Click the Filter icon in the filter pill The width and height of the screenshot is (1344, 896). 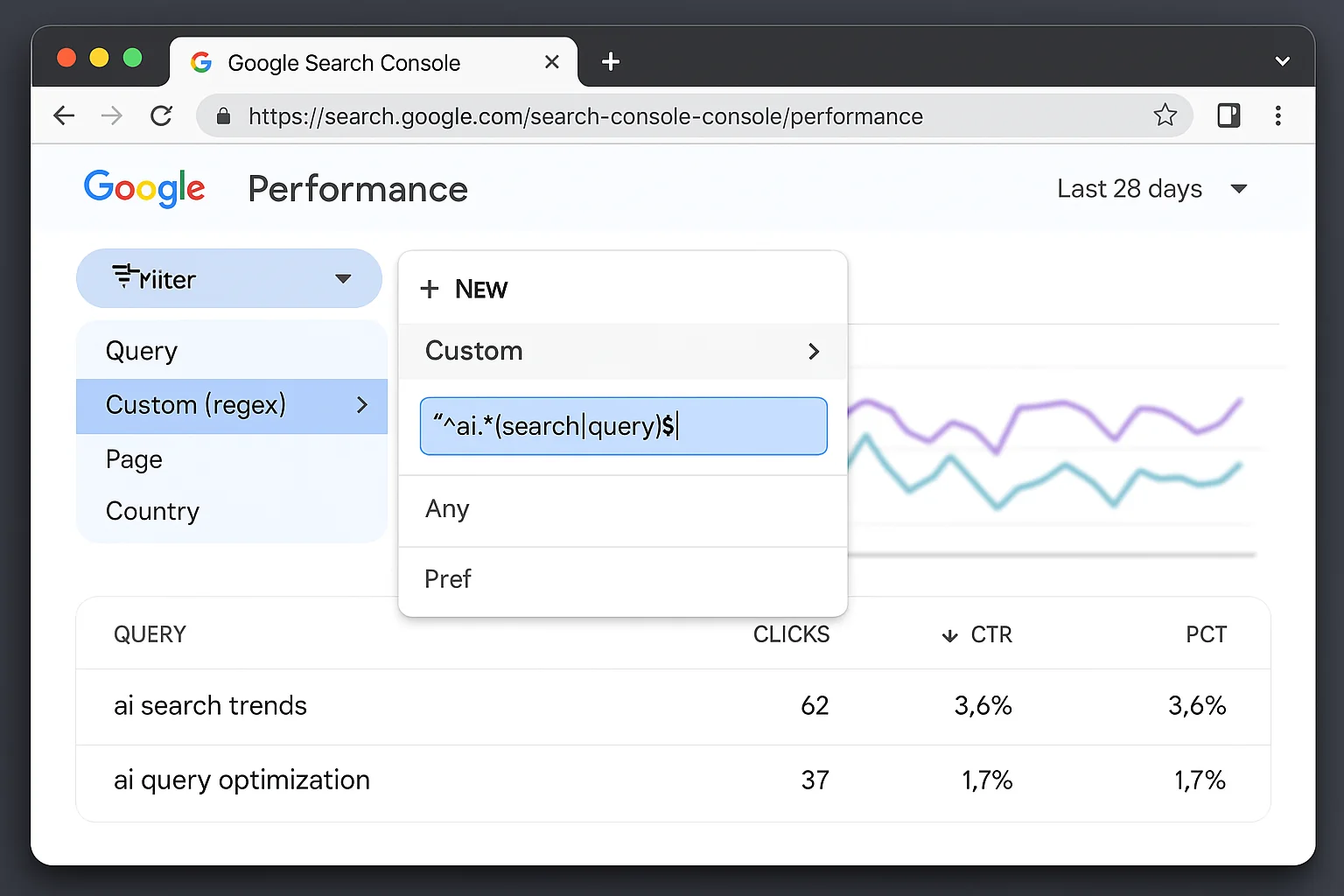point(124,278)
